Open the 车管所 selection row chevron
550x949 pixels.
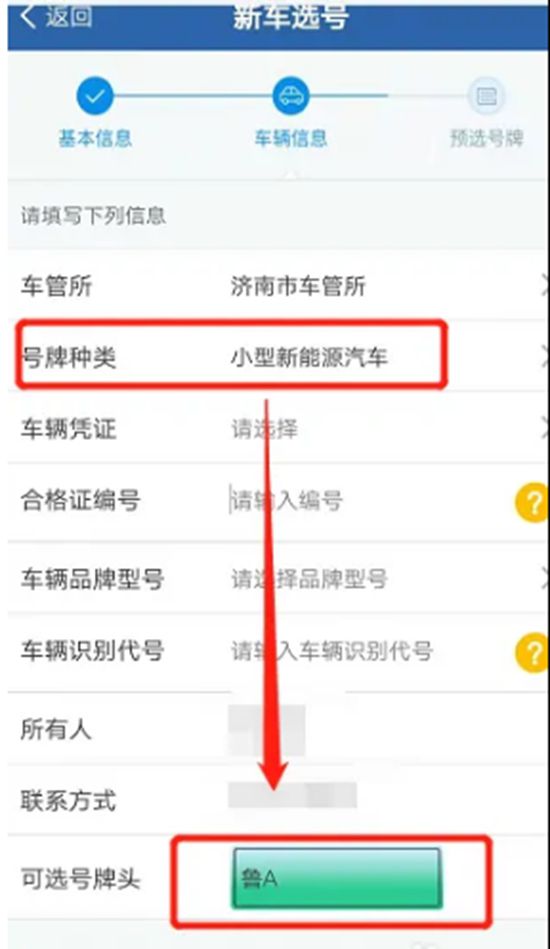(544, 286)
